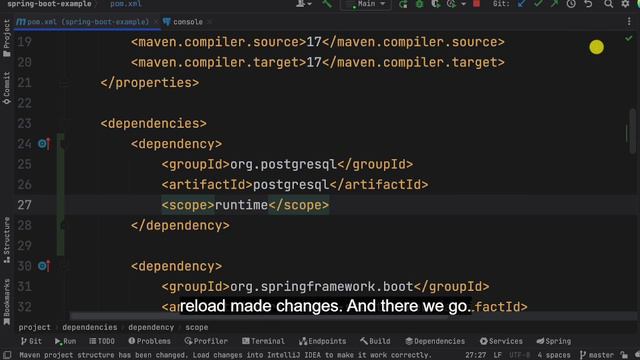Open the Dependencies tool window

(x=435, y=341)
